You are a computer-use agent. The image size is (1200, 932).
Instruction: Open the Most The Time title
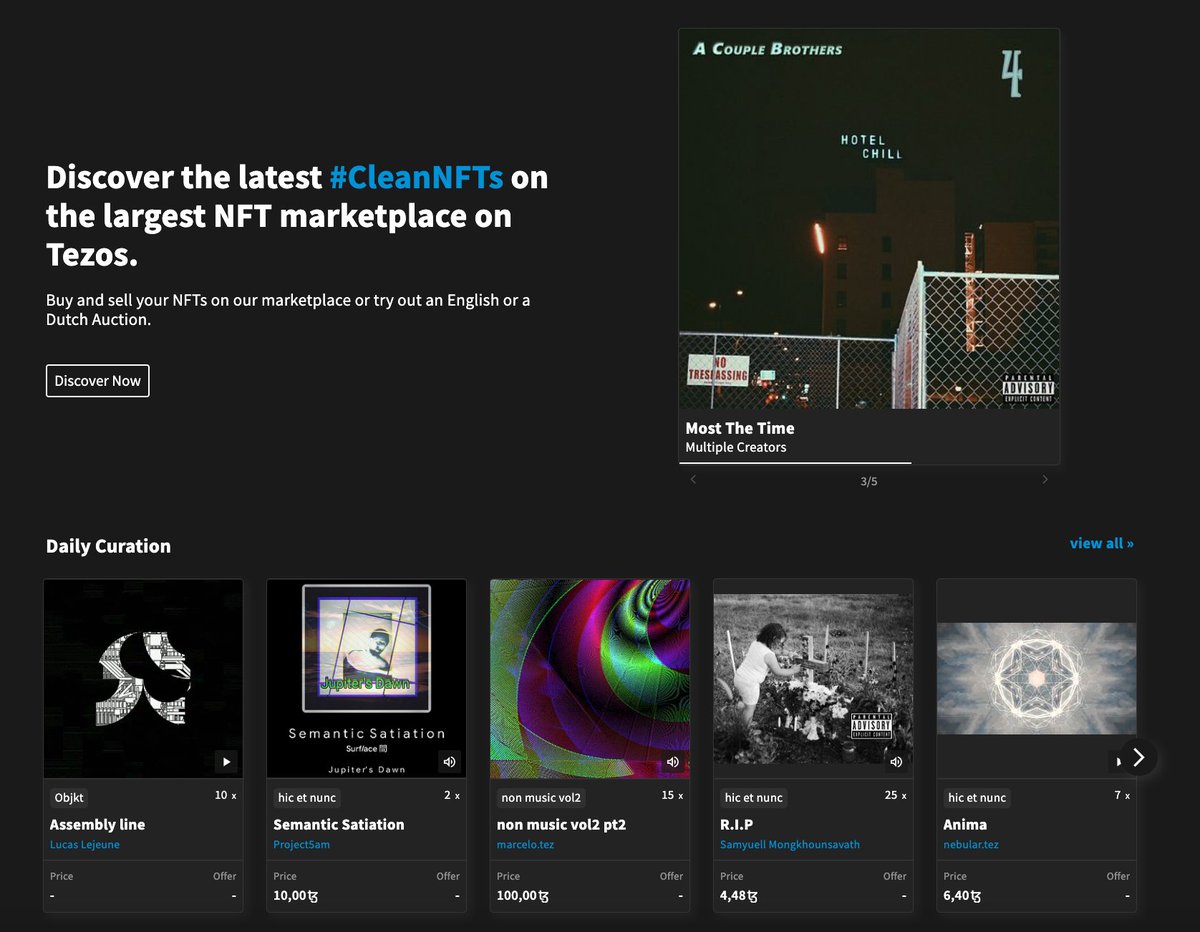tap(740, 428)
